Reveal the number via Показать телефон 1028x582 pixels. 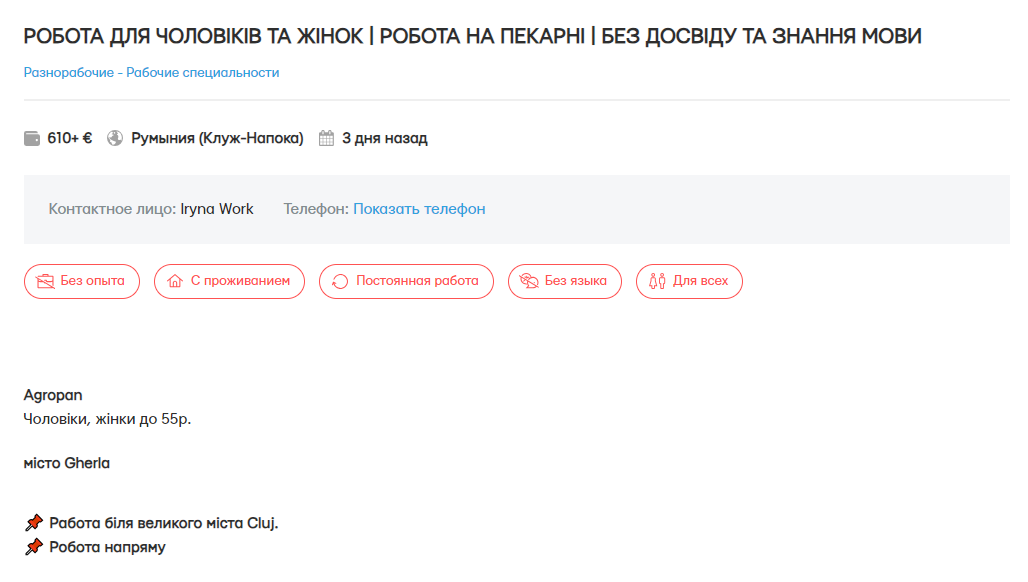tap(419, 209)
